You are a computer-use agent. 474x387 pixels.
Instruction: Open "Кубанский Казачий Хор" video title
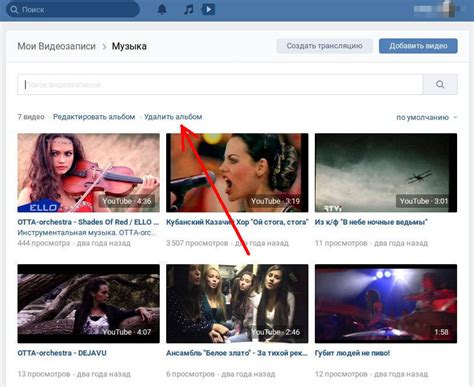click(237, 222)
